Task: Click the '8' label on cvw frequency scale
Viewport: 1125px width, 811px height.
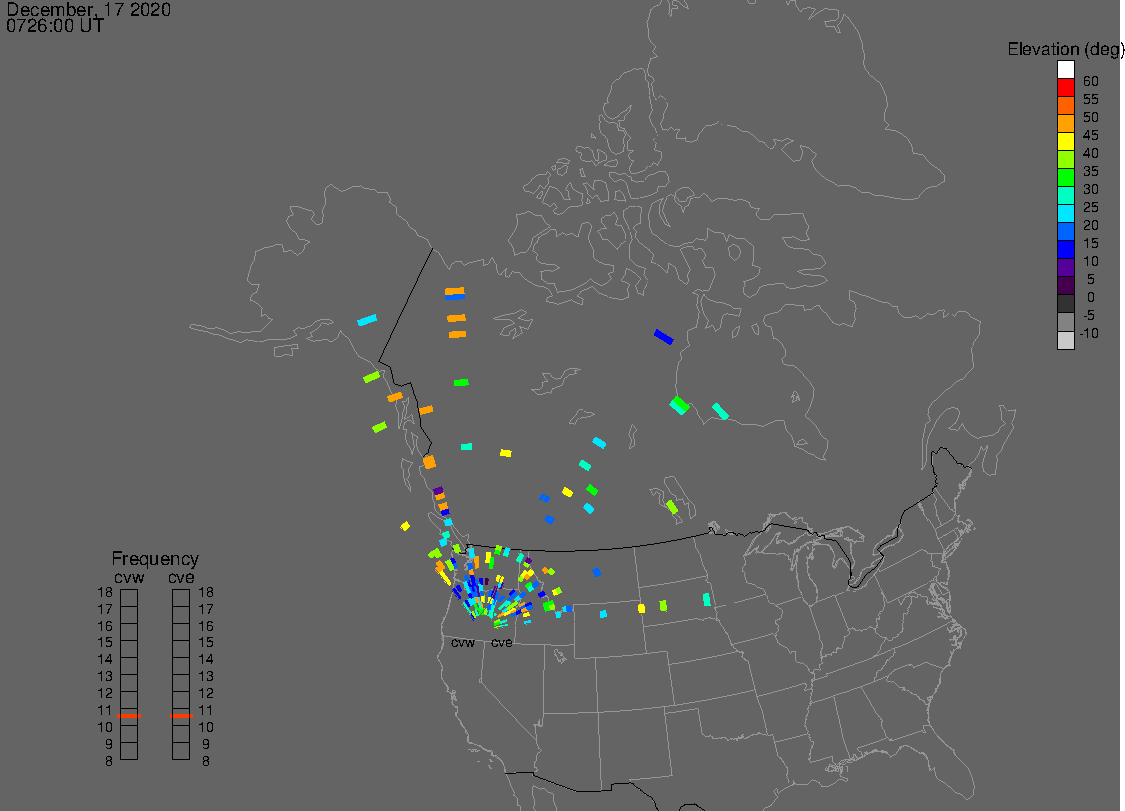Action: (x=109, y=761)
